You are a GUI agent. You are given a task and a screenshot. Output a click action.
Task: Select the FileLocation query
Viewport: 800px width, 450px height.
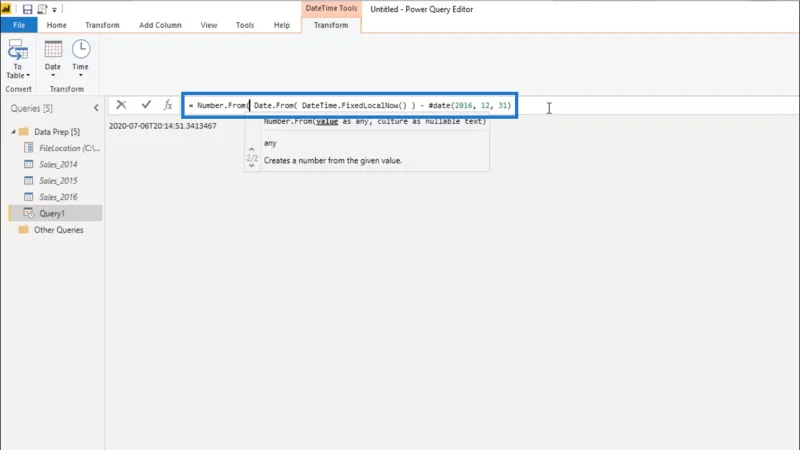69,148
